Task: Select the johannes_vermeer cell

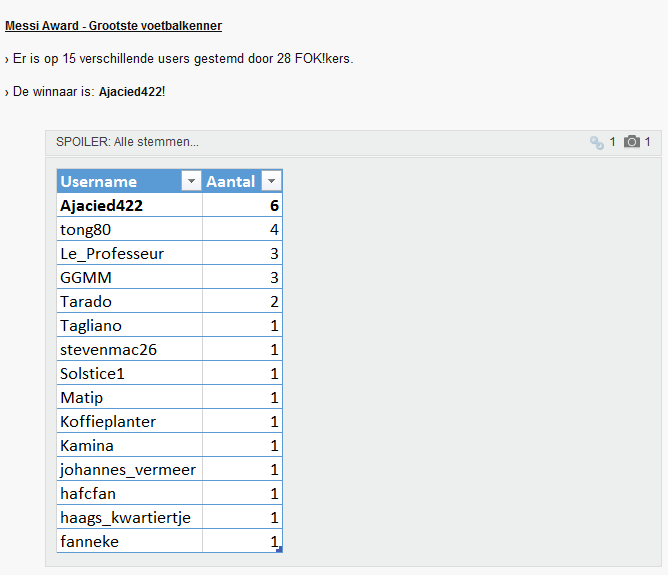Action: point(130,469)
